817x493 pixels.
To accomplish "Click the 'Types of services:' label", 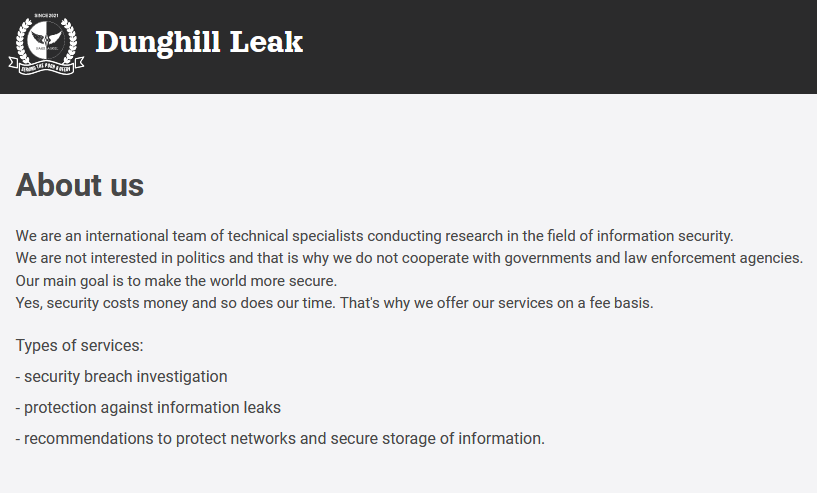I will point(79,346).
